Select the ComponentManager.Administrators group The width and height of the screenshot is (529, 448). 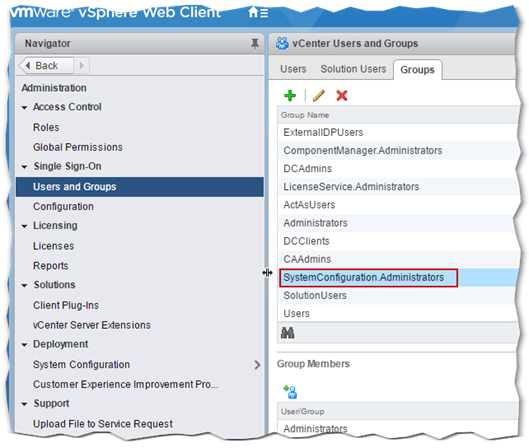pyautogui.click(x=398, y=150)
